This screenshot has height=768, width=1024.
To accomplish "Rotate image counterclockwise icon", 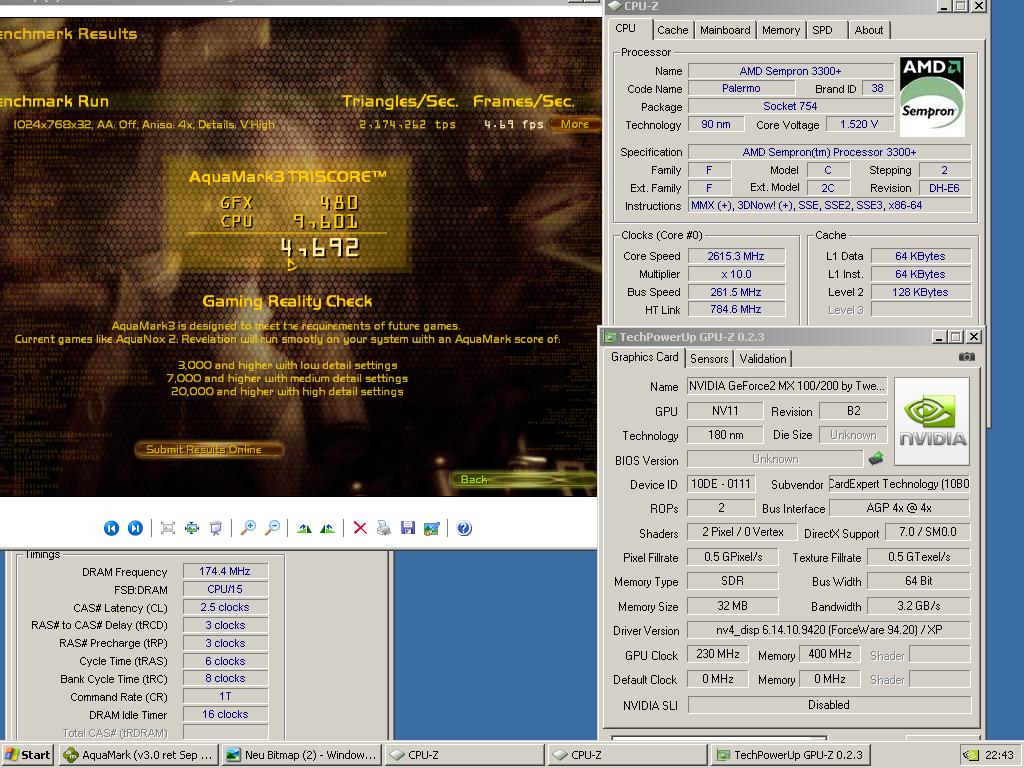I will [328, 528].
